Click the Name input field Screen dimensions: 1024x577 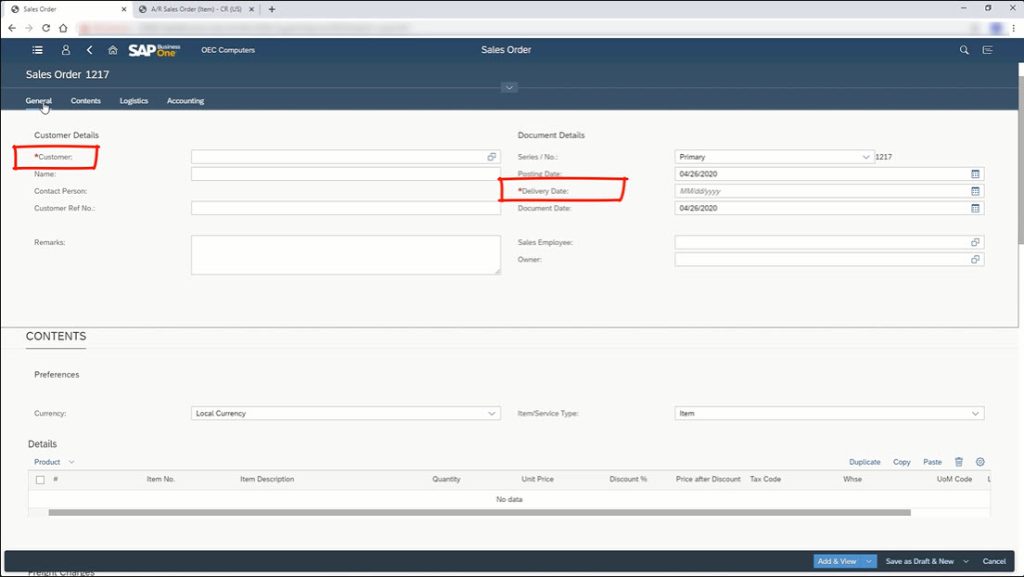[x=345, y=174]
